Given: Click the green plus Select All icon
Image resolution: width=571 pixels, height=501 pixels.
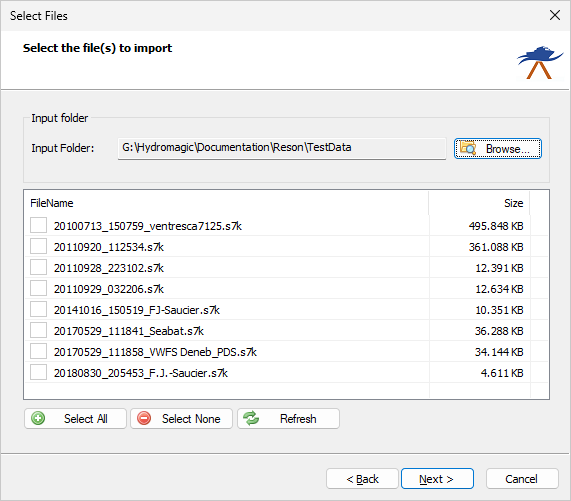Looking at the screenshot, I should click(x=38, y=418).
